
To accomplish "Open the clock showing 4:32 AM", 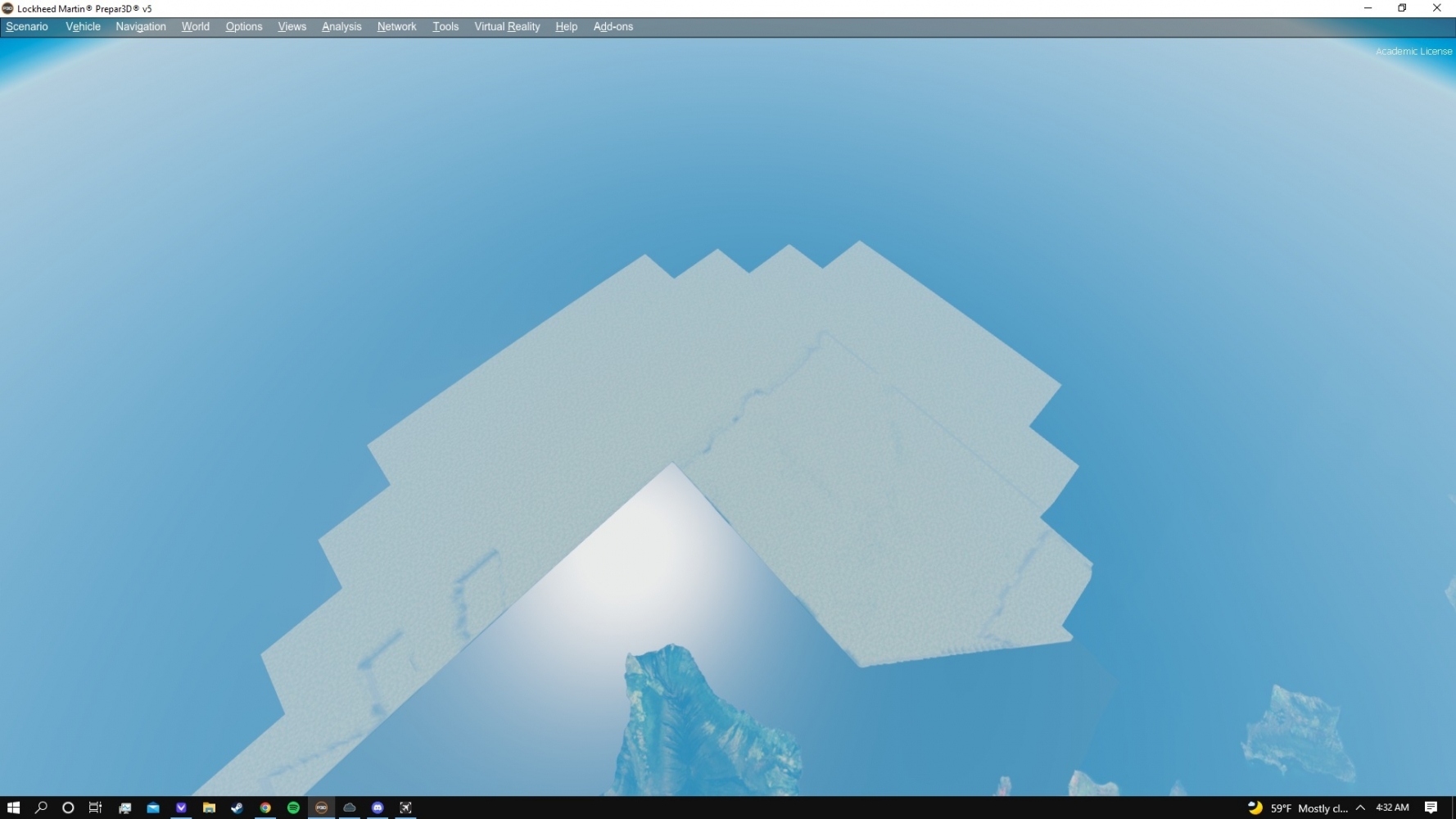I will pos(1392,808).
